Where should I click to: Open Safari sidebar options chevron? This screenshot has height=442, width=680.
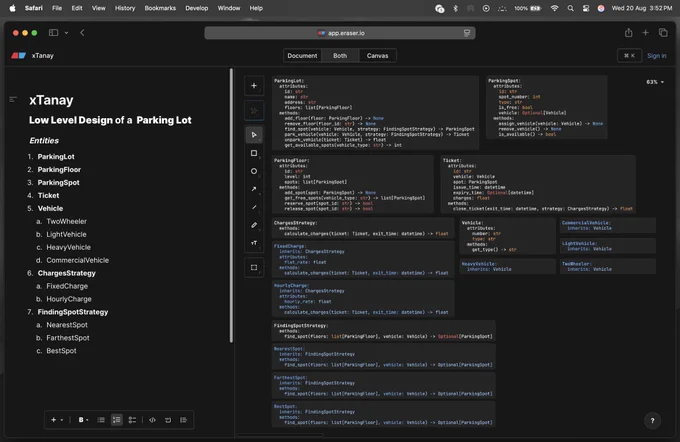coord(66,33)
